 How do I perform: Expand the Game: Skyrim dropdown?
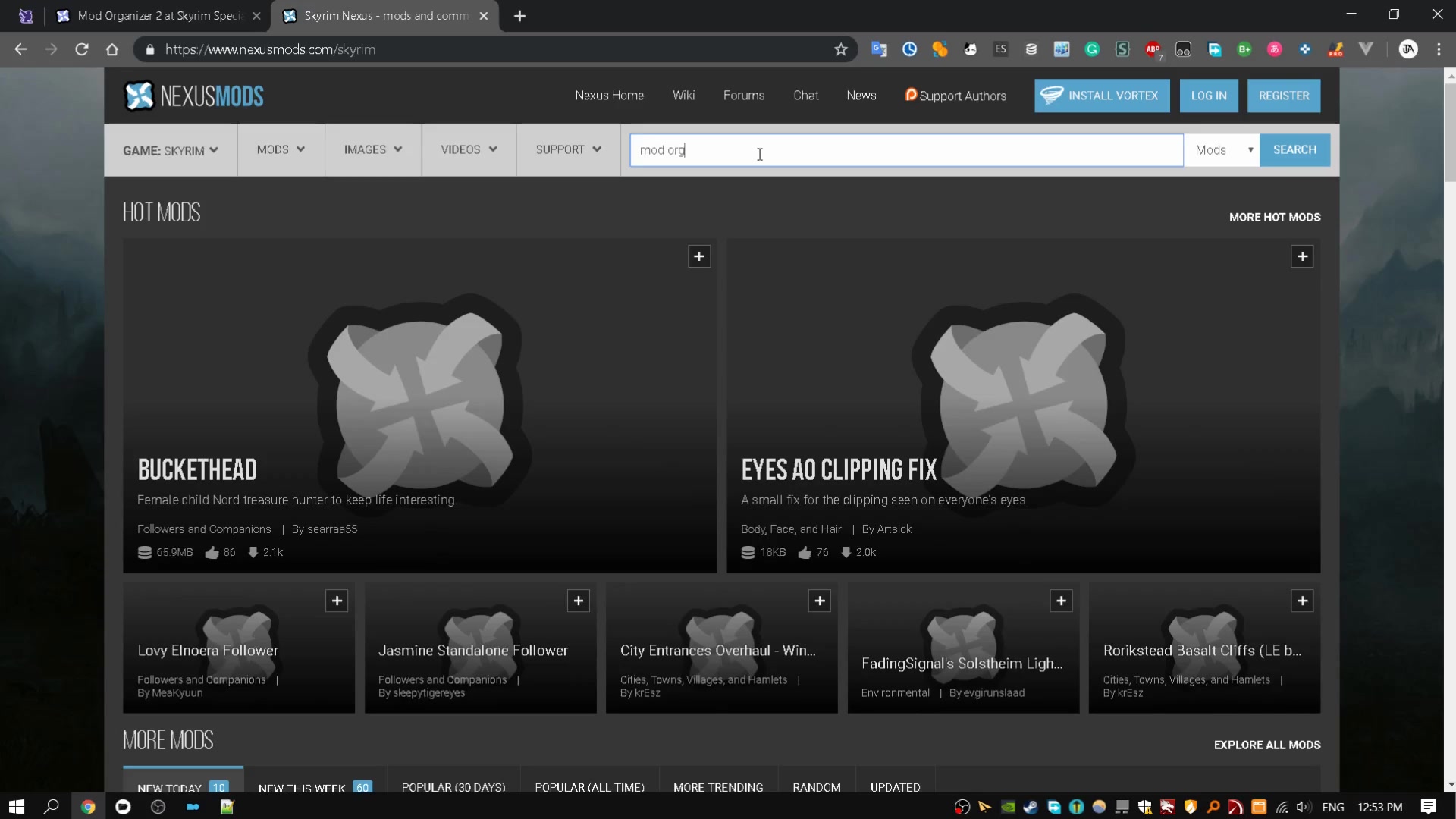click(171, 150)
